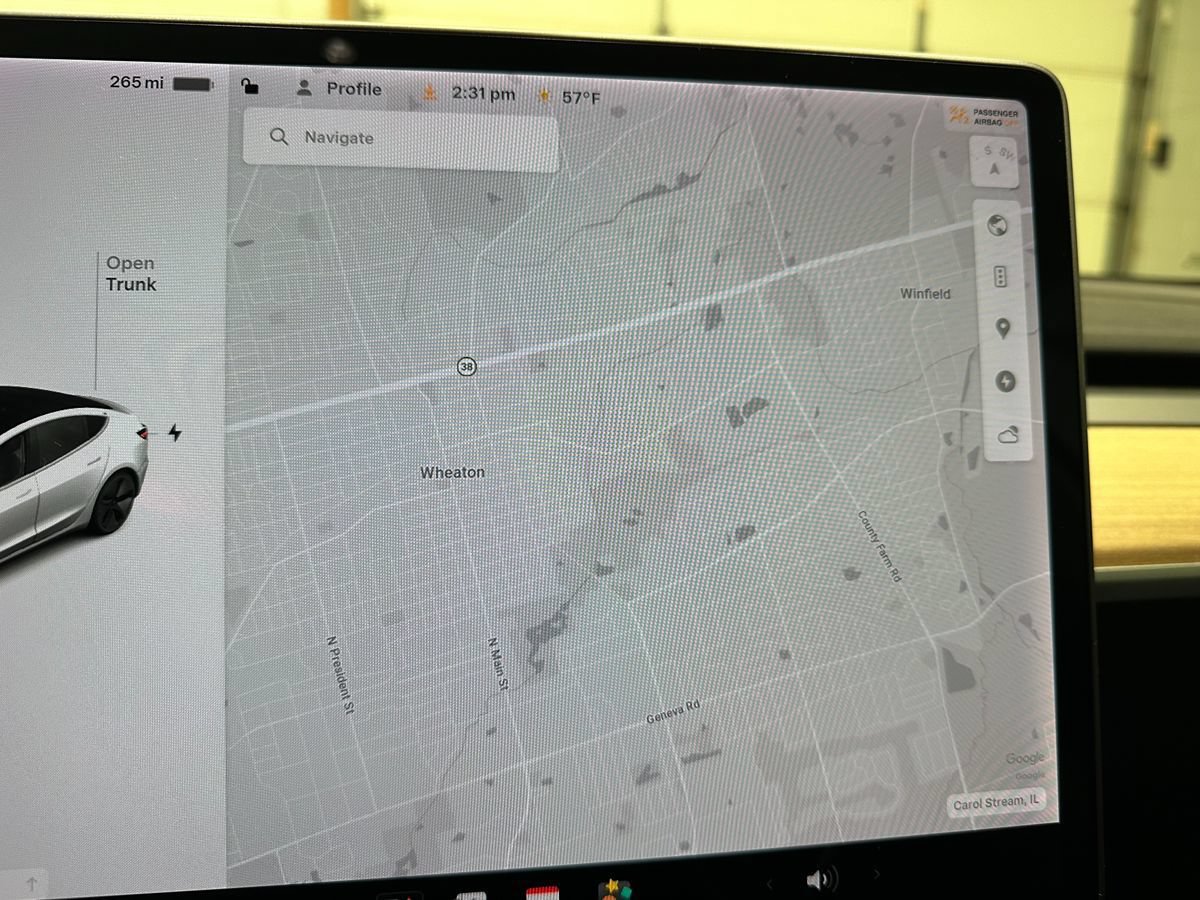Tap the Navigate search field
The height and width of the screenshot is (900, 1200).
coord(401,140)
